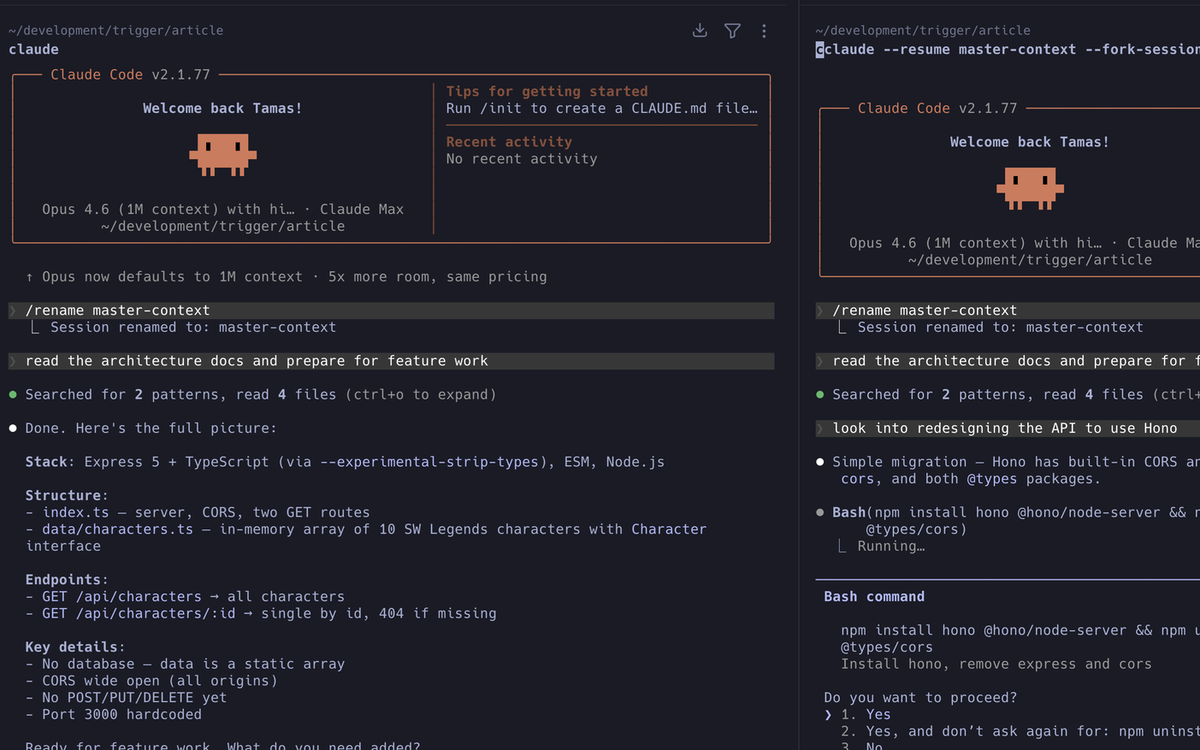Click 'GET /api/characters/:id → single by id' line
The width and height of the screenshot is (1200, 750).
(261, 614)
